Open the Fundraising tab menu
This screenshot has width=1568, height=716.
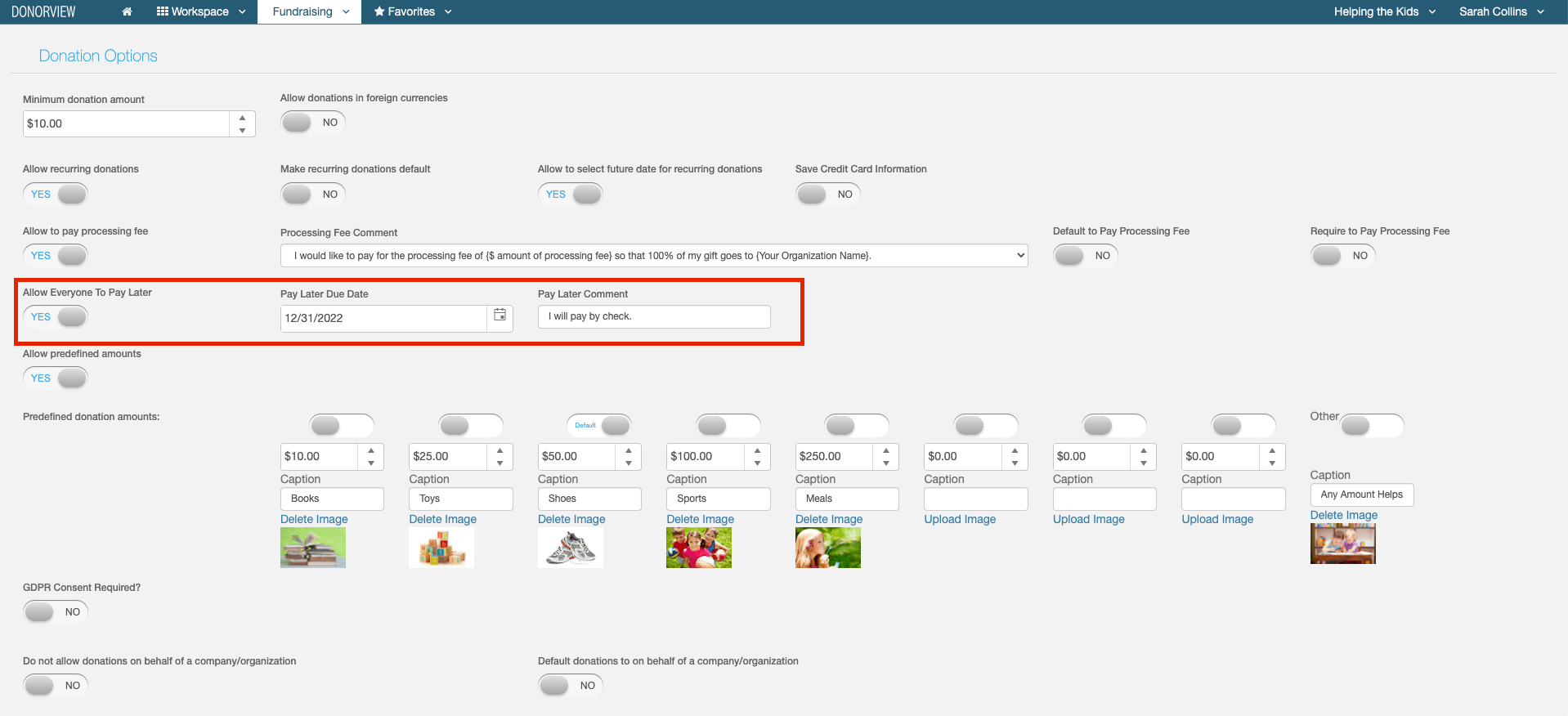pos(310,11)
